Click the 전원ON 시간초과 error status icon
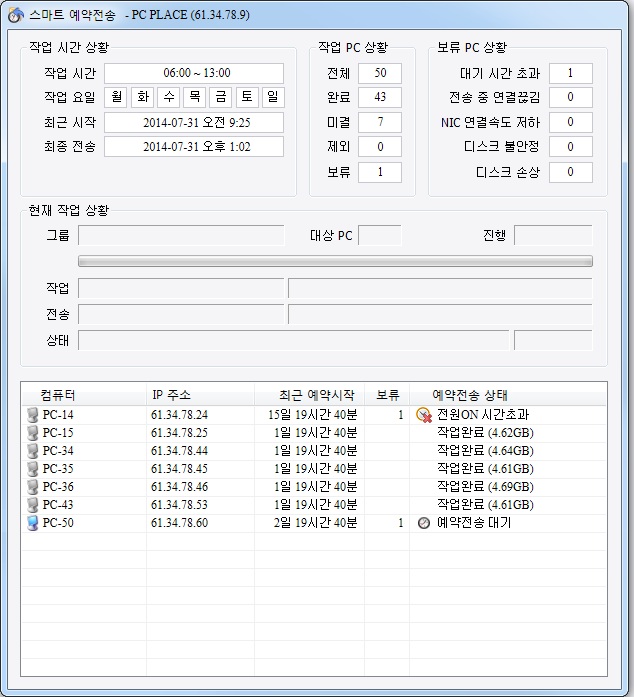The height and width of the screenshot is (697, 634). coord(423,415)
